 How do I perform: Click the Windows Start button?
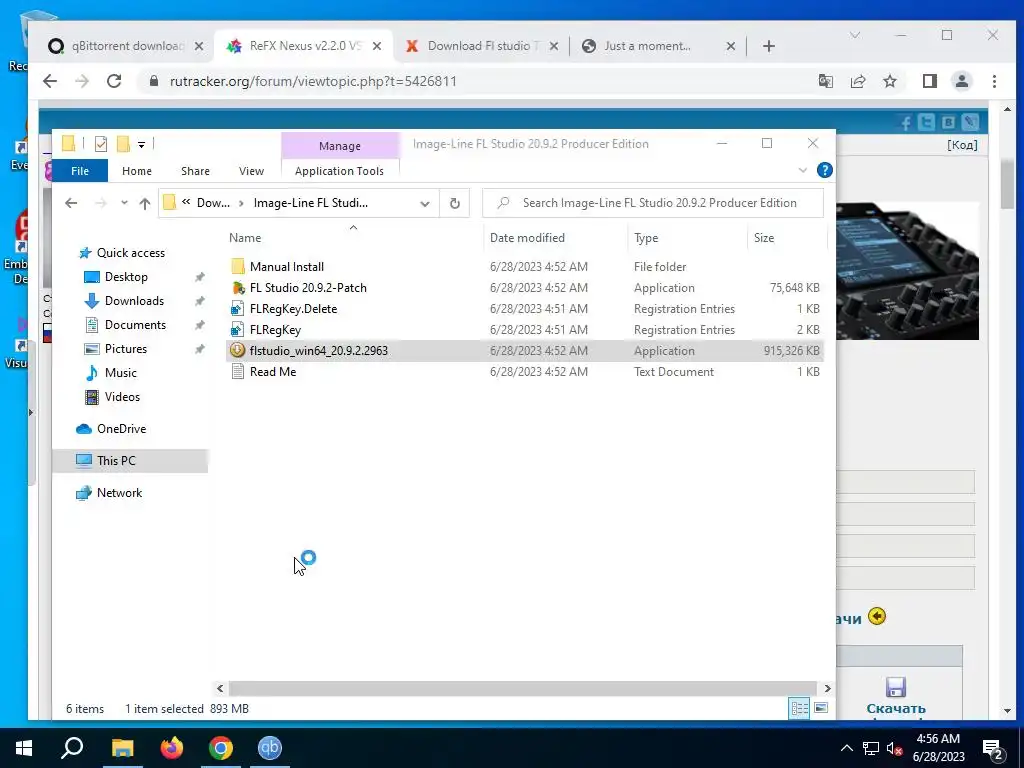[x=24, y=748]
